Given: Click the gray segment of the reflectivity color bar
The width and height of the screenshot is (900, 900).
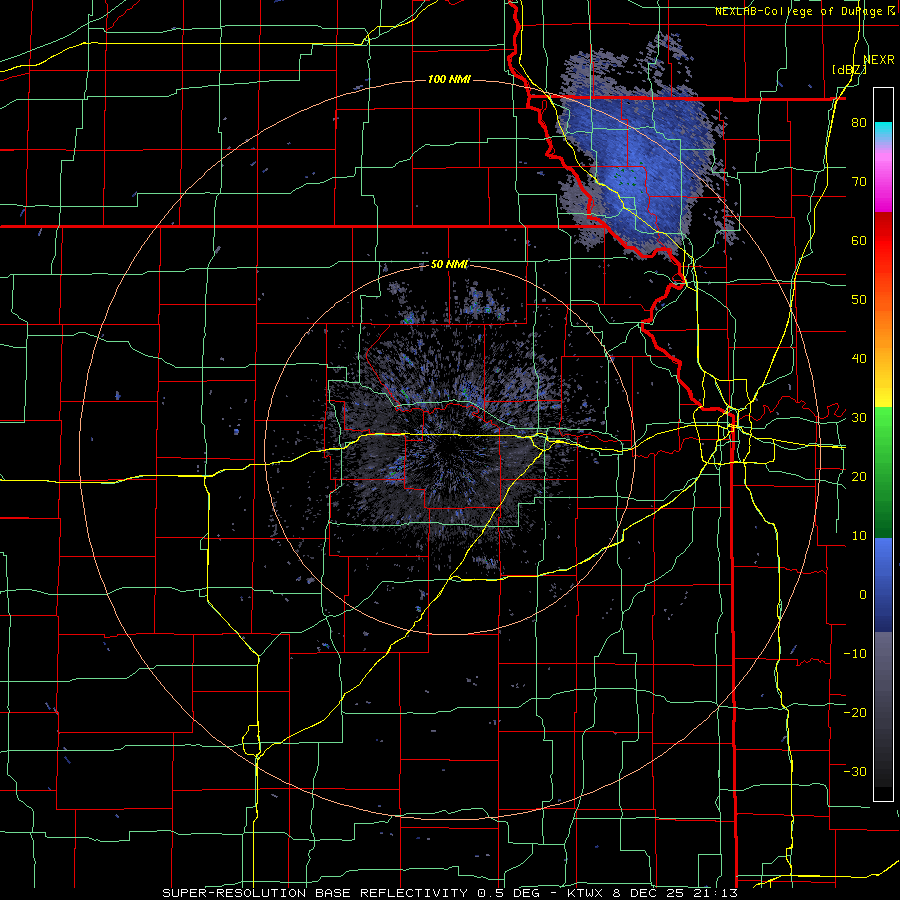Looking at the screenshot, I should tap(883, 709).
